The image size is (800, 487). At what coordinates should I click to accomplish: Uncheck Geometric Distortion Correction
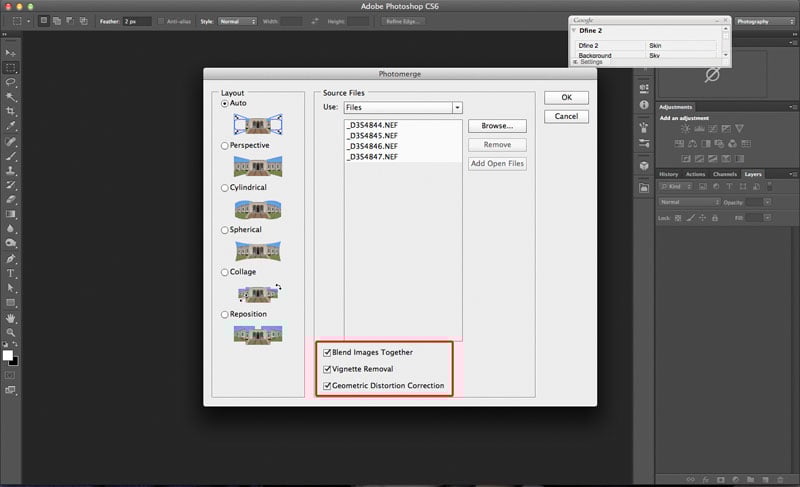point(327,386)
